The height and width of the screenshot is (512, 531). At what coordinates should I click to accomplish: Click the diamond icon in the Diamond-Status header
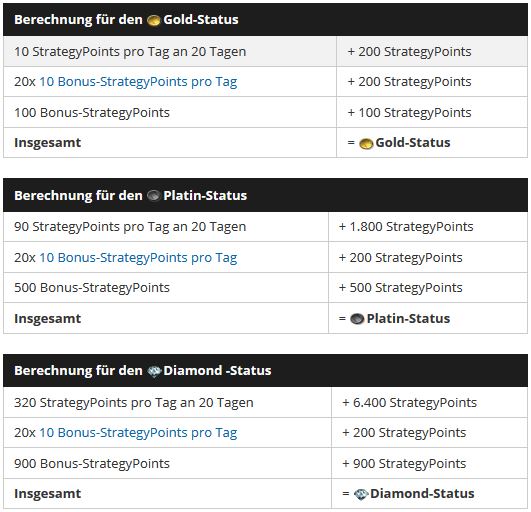click(154, 371)
